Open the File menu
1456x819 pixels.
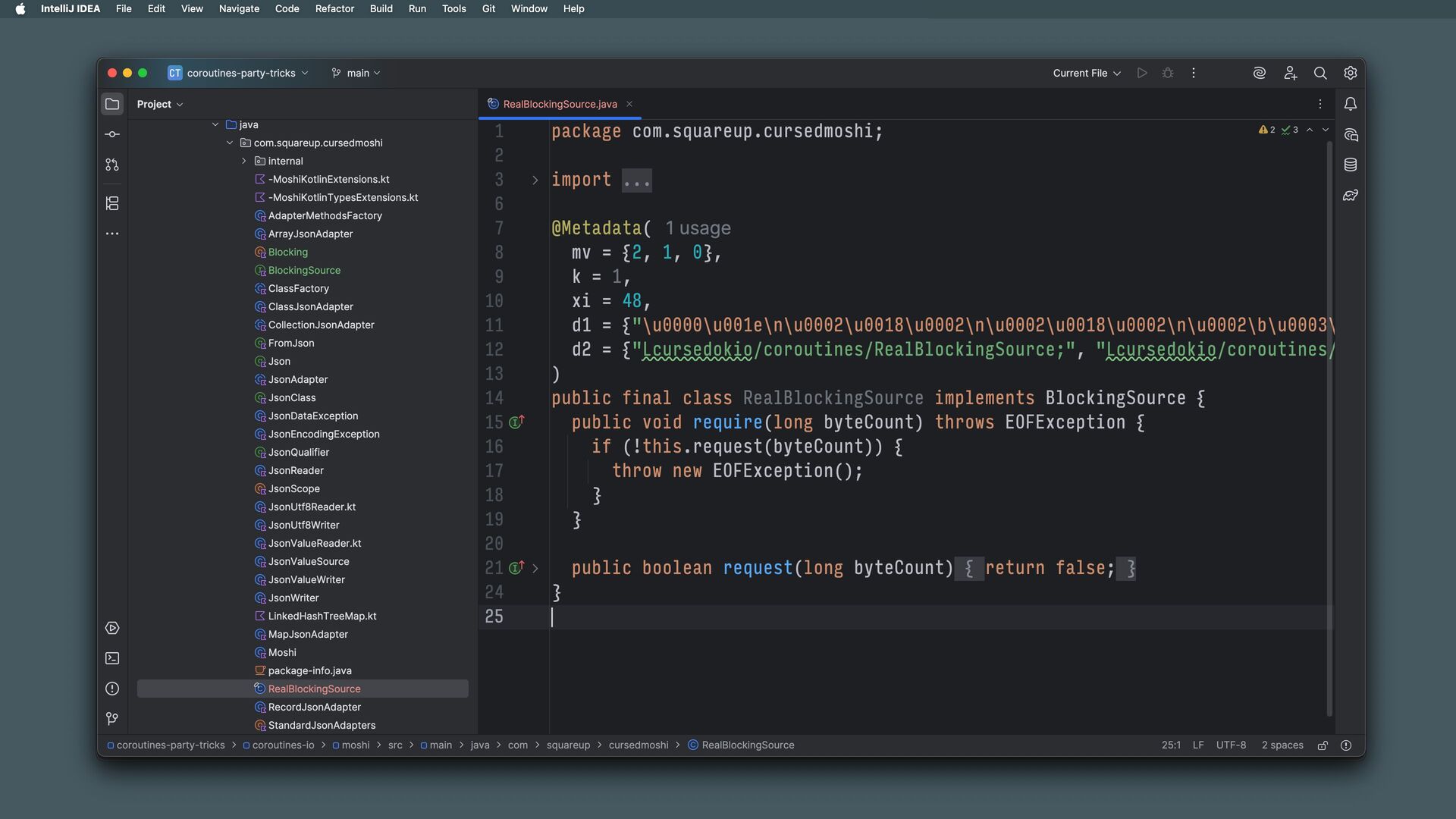(x=124, y=8)
